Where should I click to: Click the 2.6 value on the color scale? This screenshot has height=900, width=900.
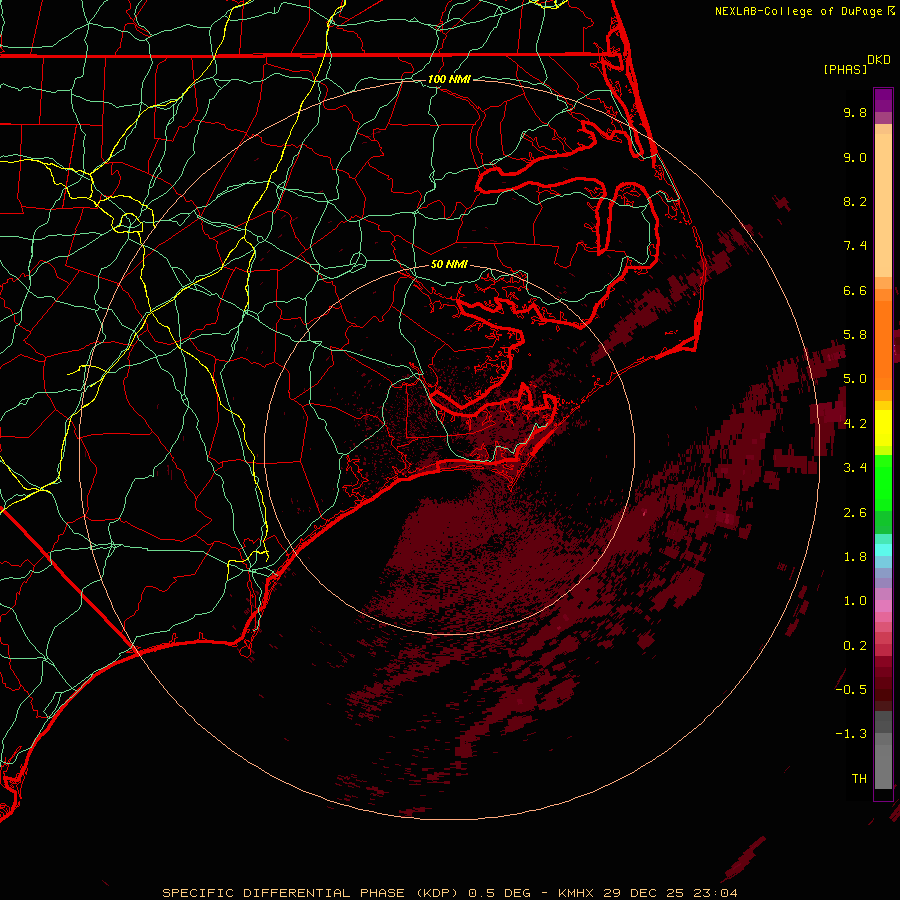855,513
